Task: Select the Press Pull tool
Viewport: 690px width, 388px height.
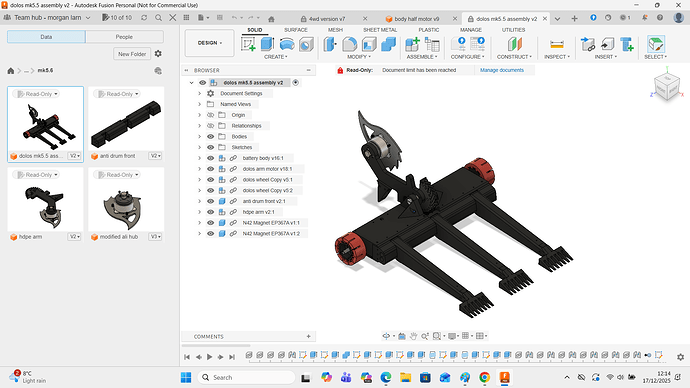Action: coord(330,44)
